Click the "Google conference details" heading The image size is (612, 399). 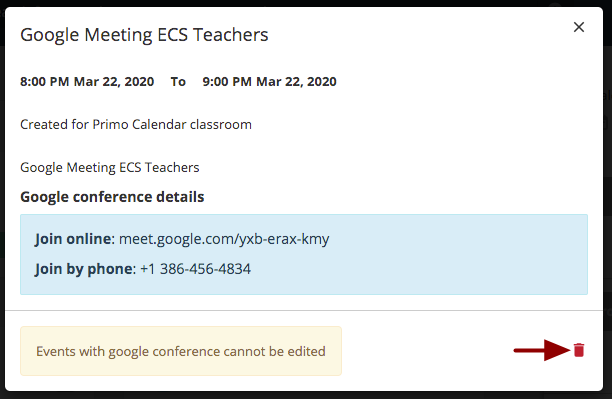[112, 197]
